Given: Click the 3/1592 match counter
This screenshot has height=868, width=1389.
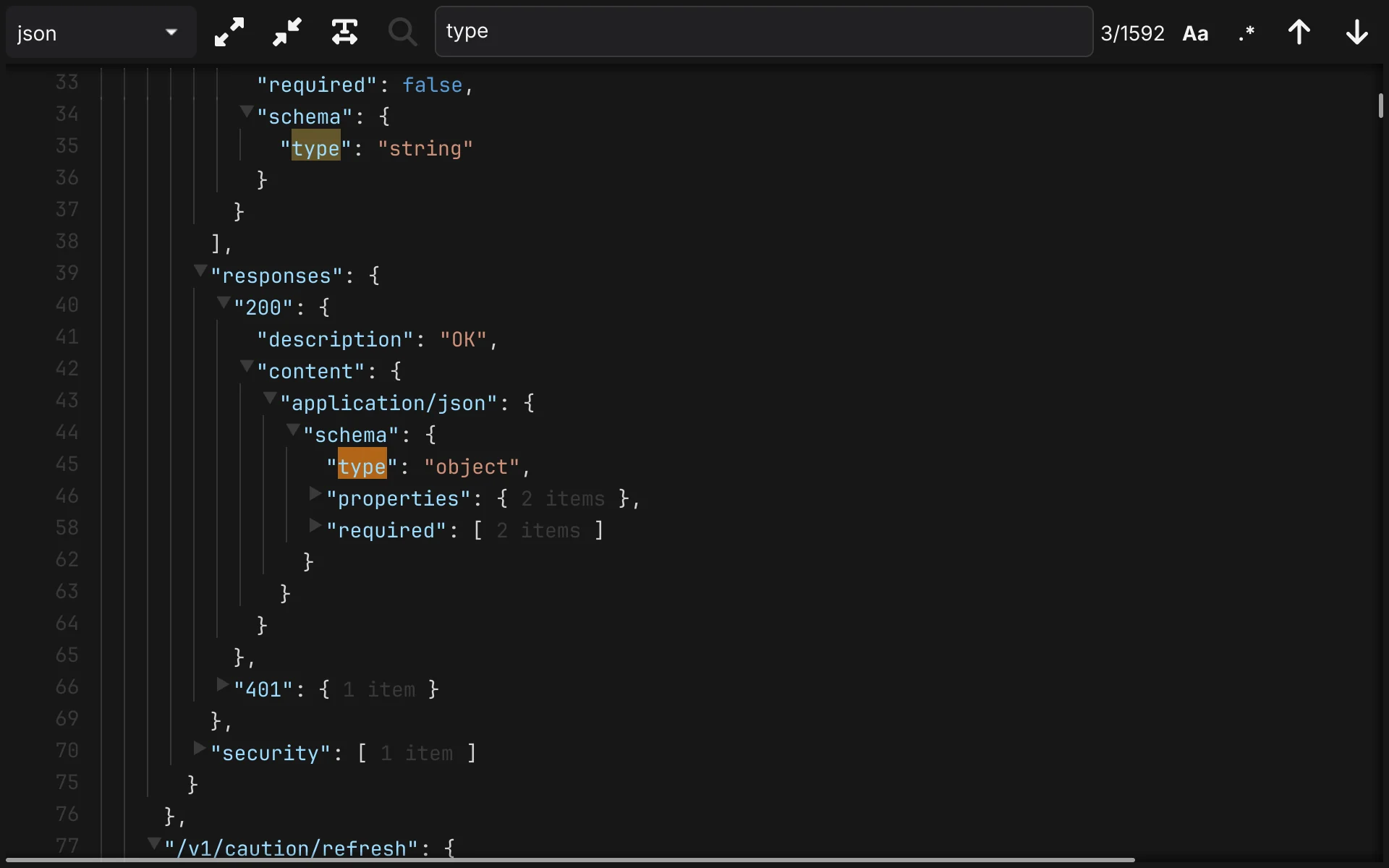Looking at the screenshot, I should pos(1132,33).
